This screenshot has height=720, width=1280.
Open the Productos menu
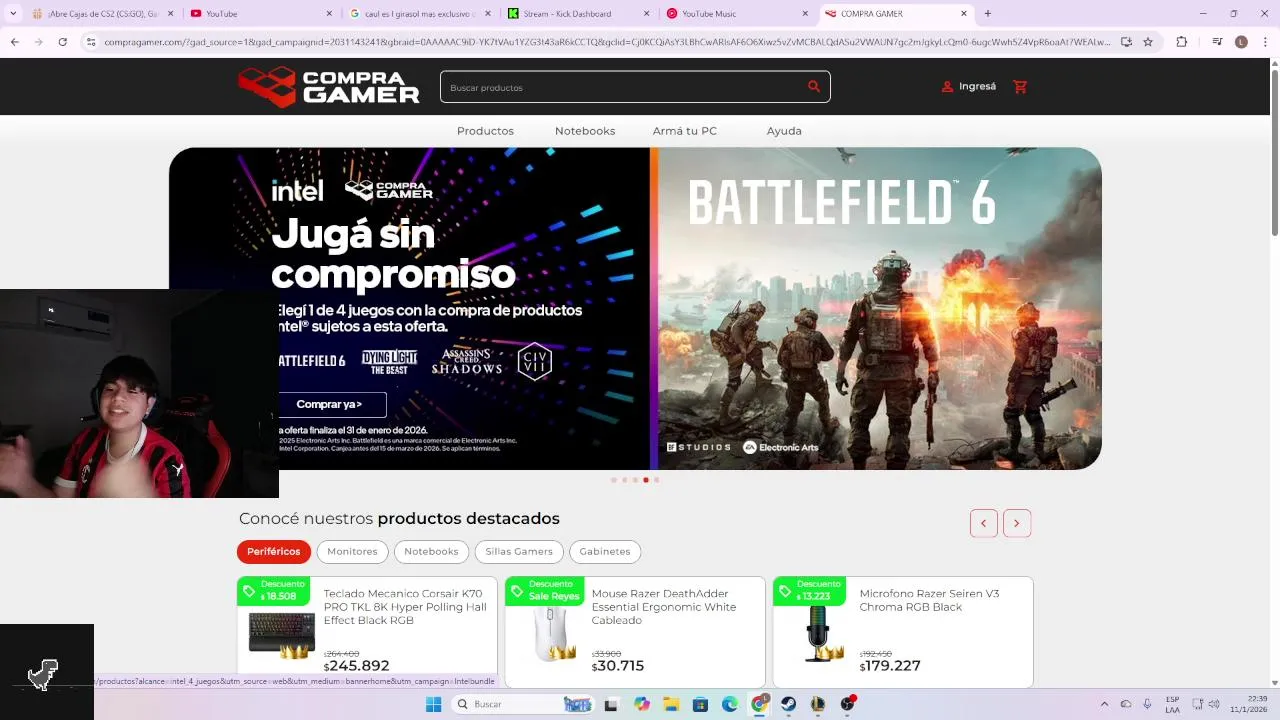(x=485, y=131)
